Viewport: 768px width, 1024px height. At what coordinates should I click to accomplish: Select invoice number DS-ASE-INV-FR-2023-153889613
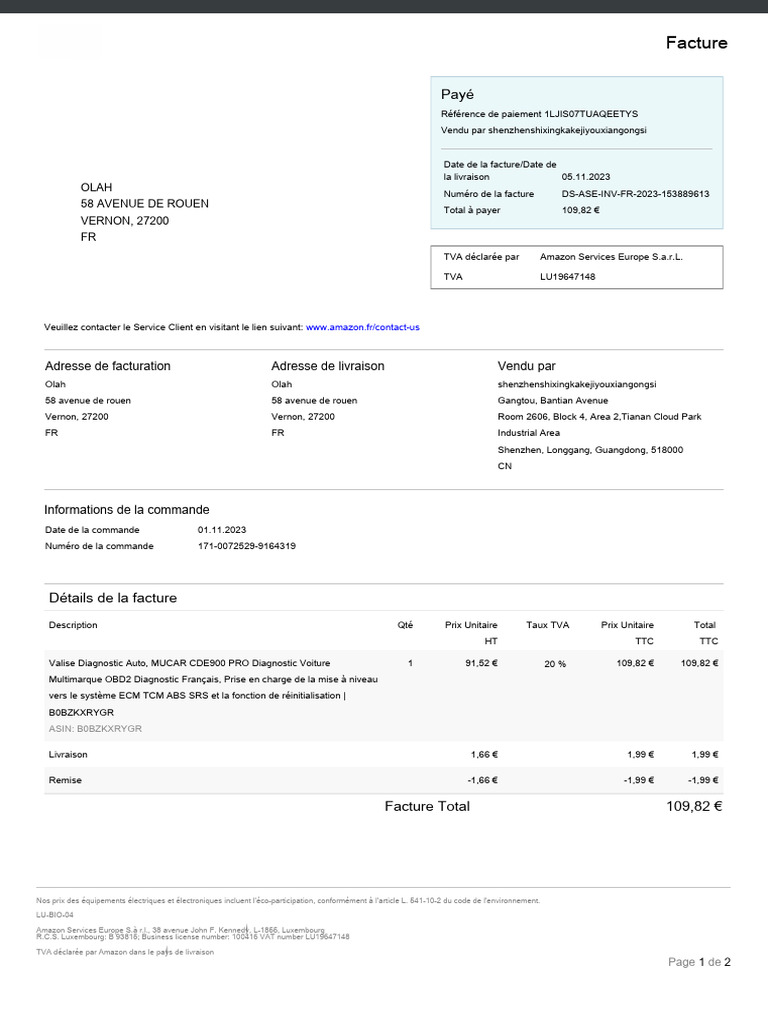635,194
